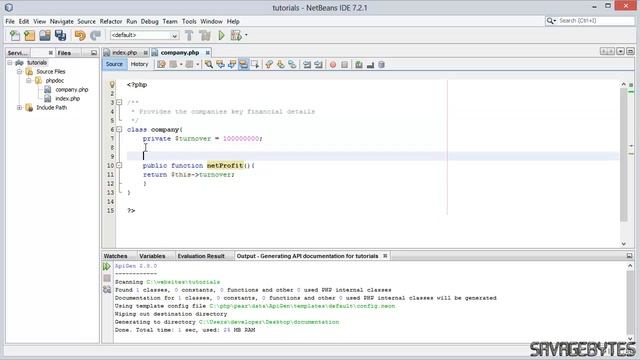Screen dimensions: 640x360
Task: Undo the last edit with Undo icon
Action: coord(80,36)
